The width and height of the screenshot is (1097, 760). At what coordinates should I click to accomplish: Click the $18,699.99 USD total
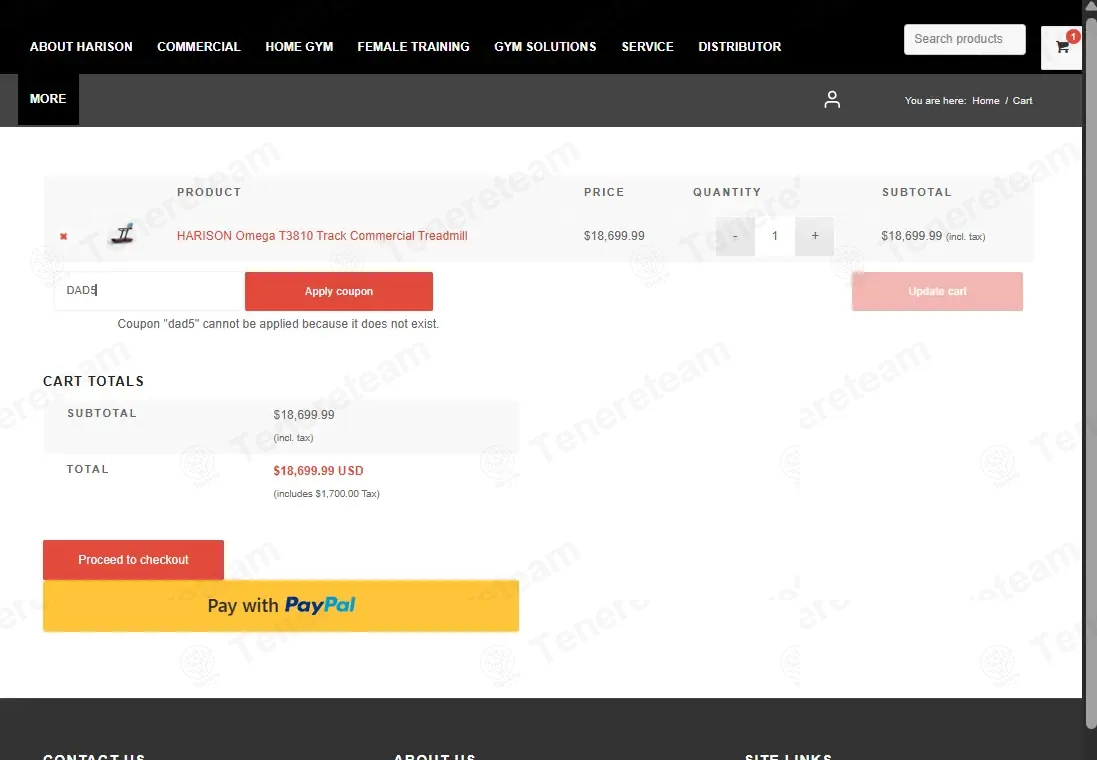(318, 471)
